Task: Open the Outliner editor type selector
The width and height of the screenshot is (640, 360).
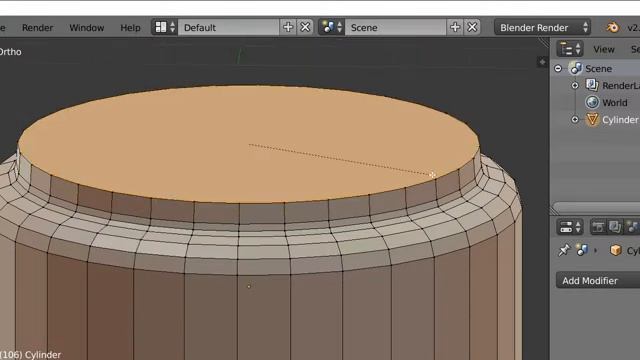Action: (570, 49)
